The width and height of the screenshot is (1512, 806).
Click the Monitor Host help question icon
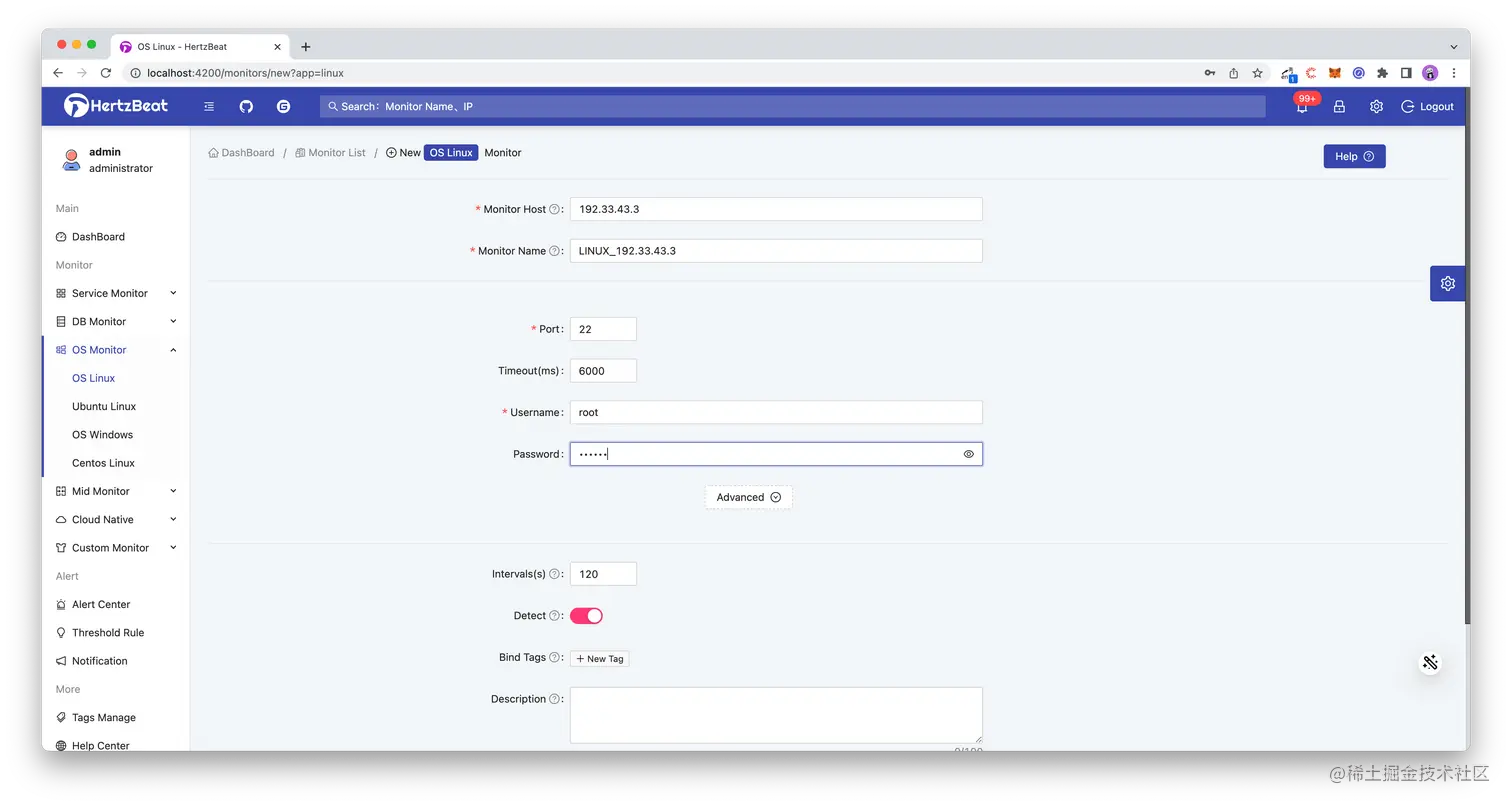coord(554,209)
